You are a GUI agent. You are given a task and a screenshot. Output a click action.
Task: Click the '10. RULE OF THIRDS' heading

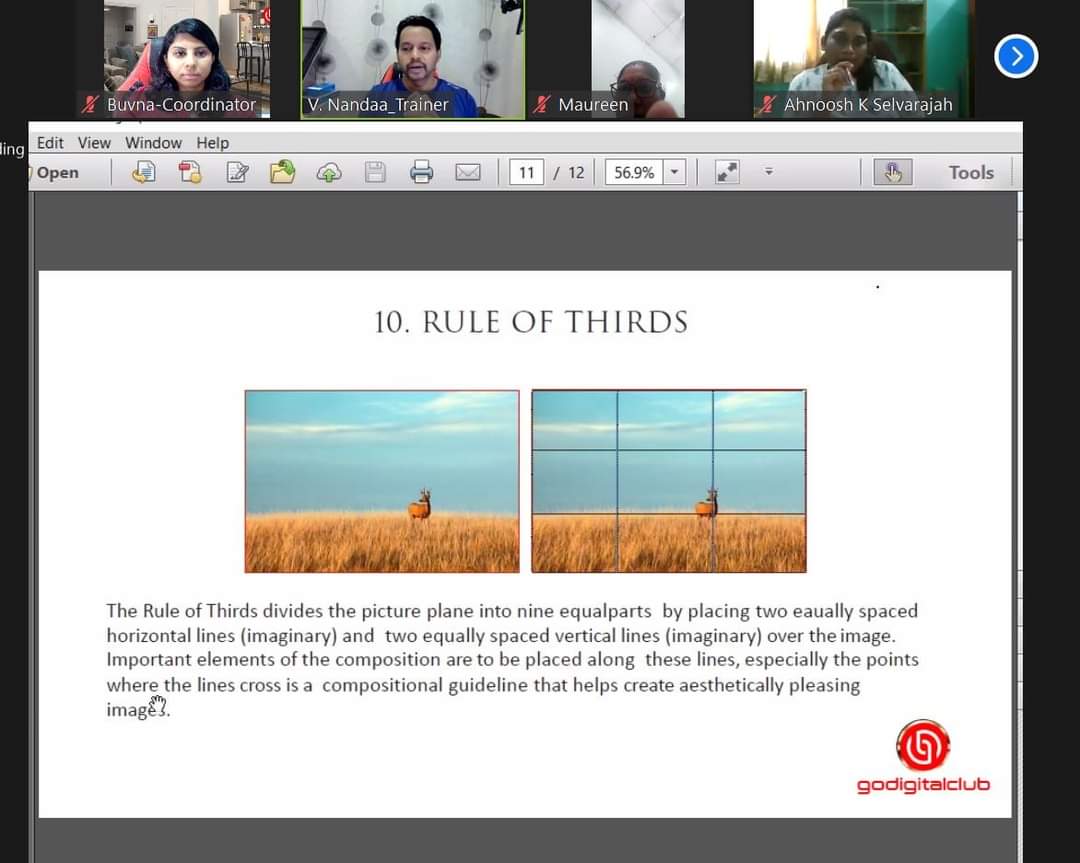tap(531, 322)
